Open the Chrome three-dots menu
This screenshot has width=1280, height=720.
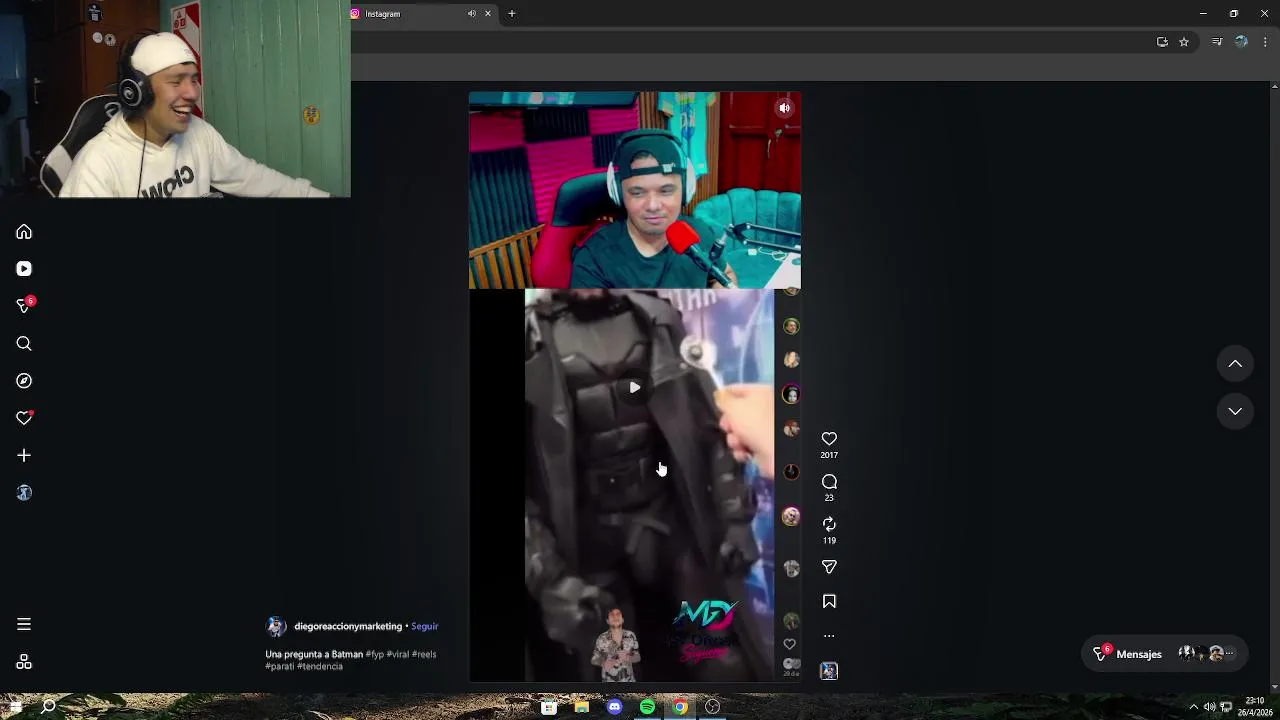click(1265, 42)
